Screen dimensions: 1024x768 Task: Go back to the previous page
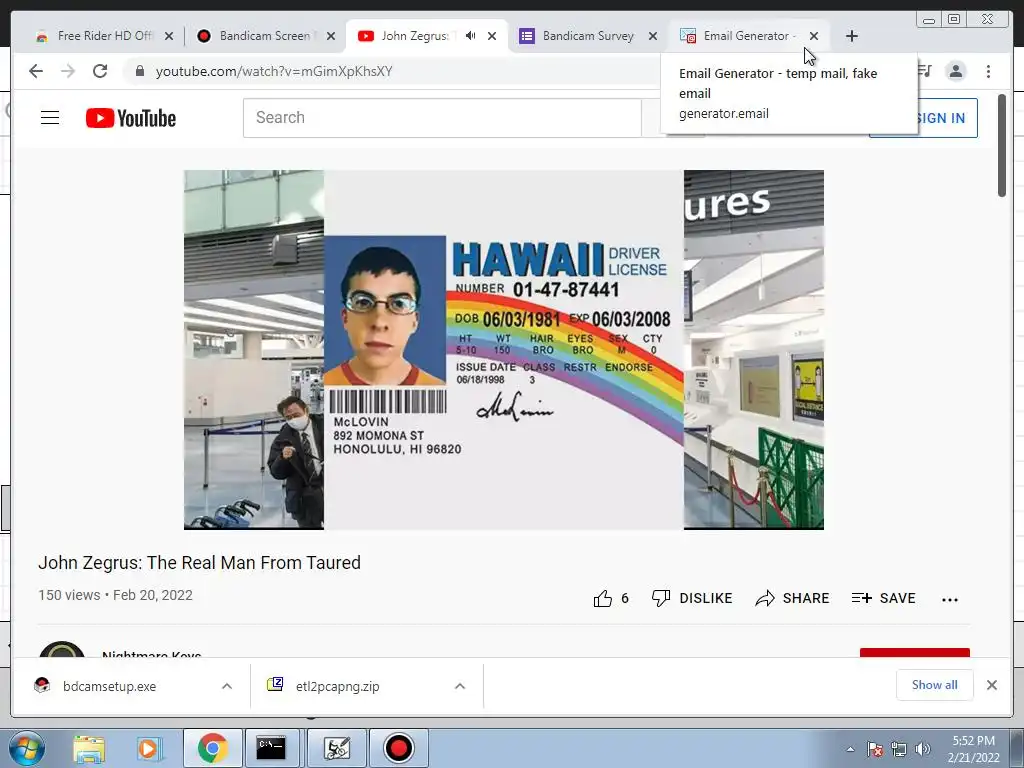[x=36, y=71]
